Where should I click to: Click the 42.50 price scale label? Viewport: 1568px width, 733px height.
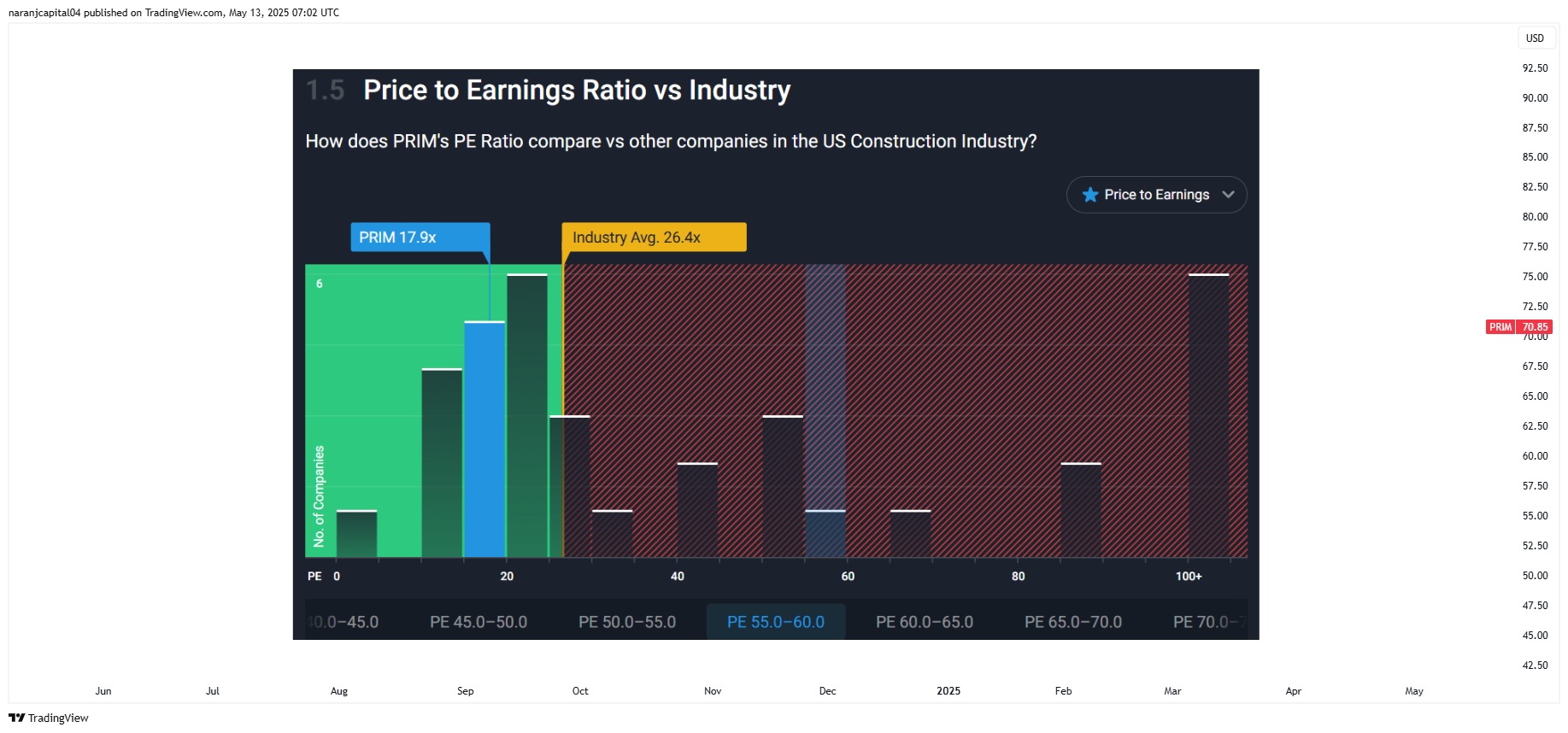[x=1535, y=666]
